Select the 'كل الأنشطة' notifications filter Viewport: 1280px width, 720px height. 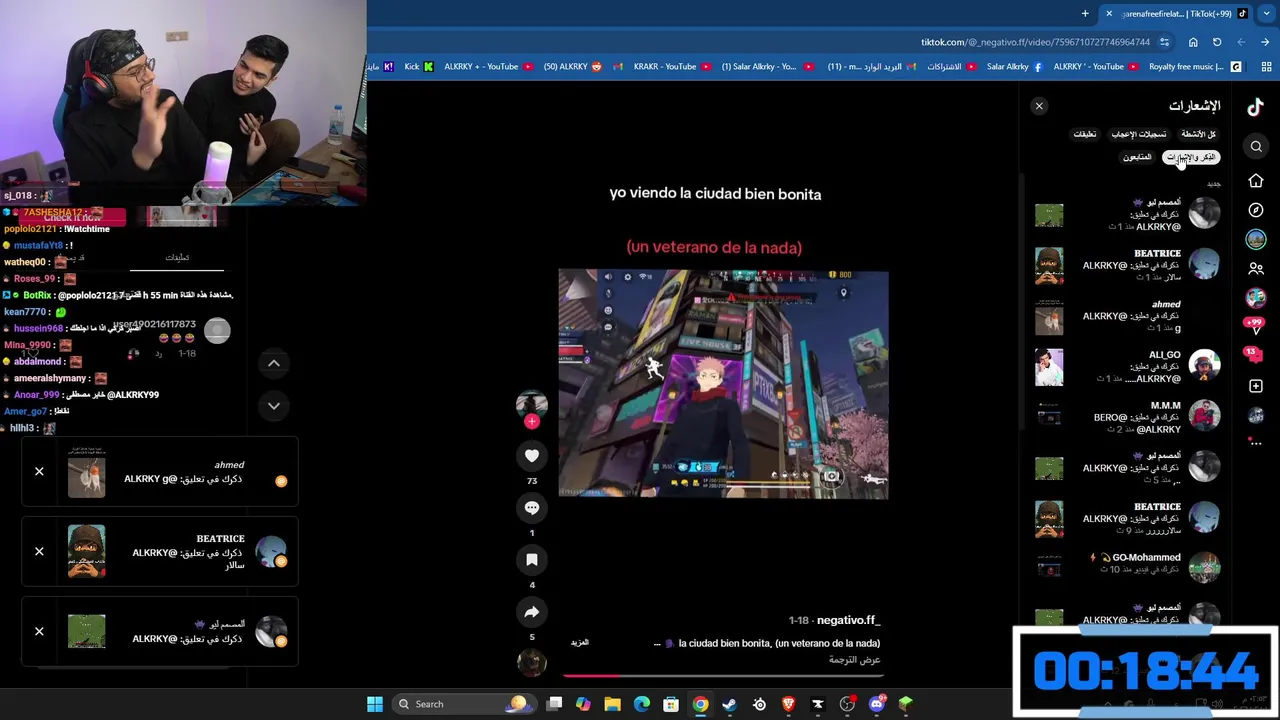[x=1198, y=134]
